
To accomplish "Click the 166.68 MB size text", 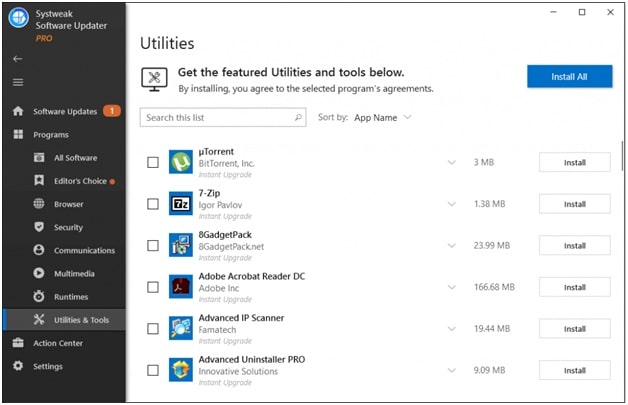I will pos(494,287).
